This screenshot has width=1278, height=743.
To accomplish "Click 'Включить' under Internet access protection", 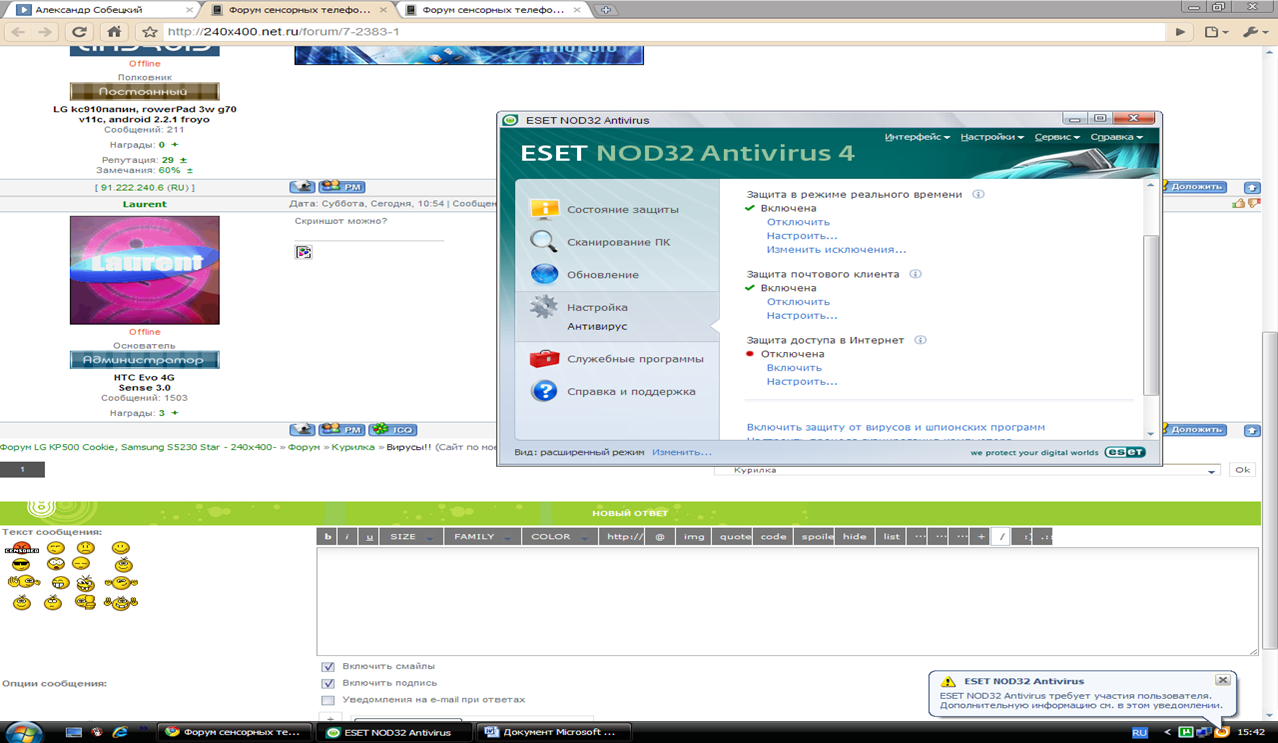I will click(794, 368).
